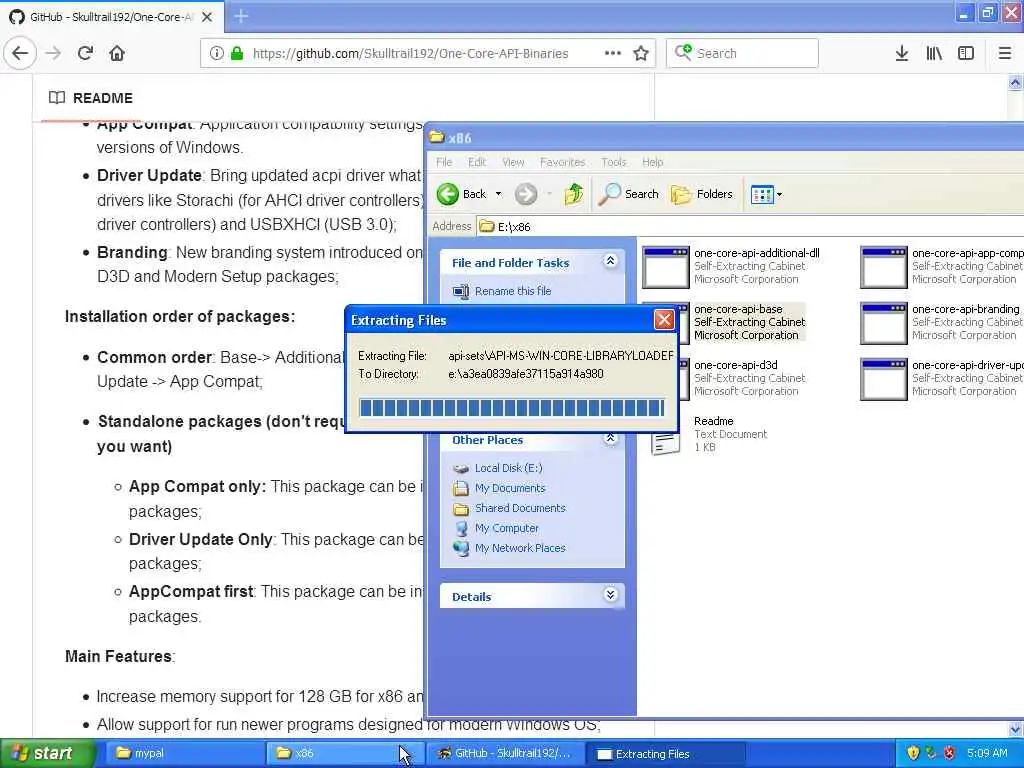Open Favorites menu in x86 window
Viewport: 1024px width, 768px height.
(x=562, y=162)
